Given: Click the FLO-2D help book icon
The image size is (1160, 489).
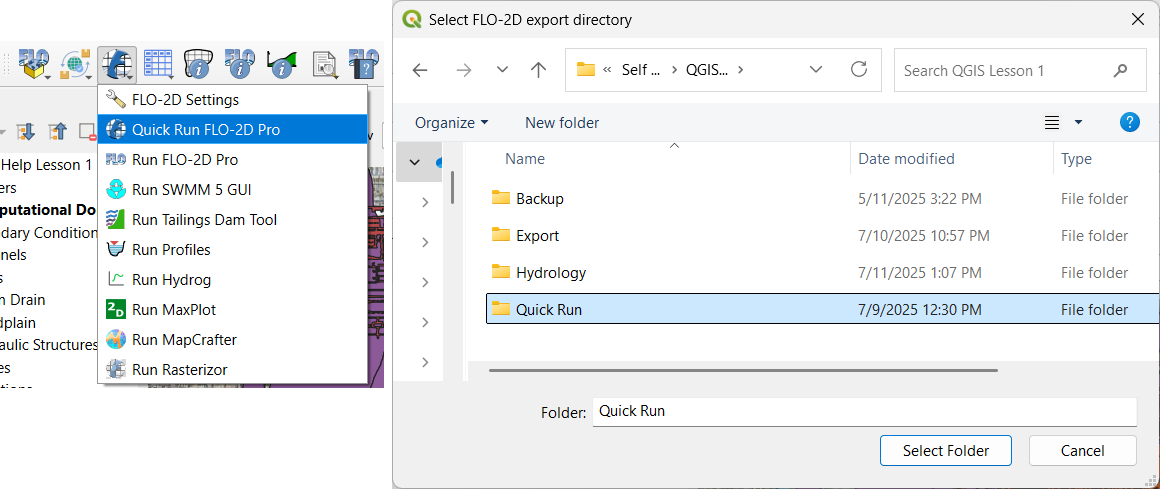Looking at the screenshot, I should pos(363,64).
